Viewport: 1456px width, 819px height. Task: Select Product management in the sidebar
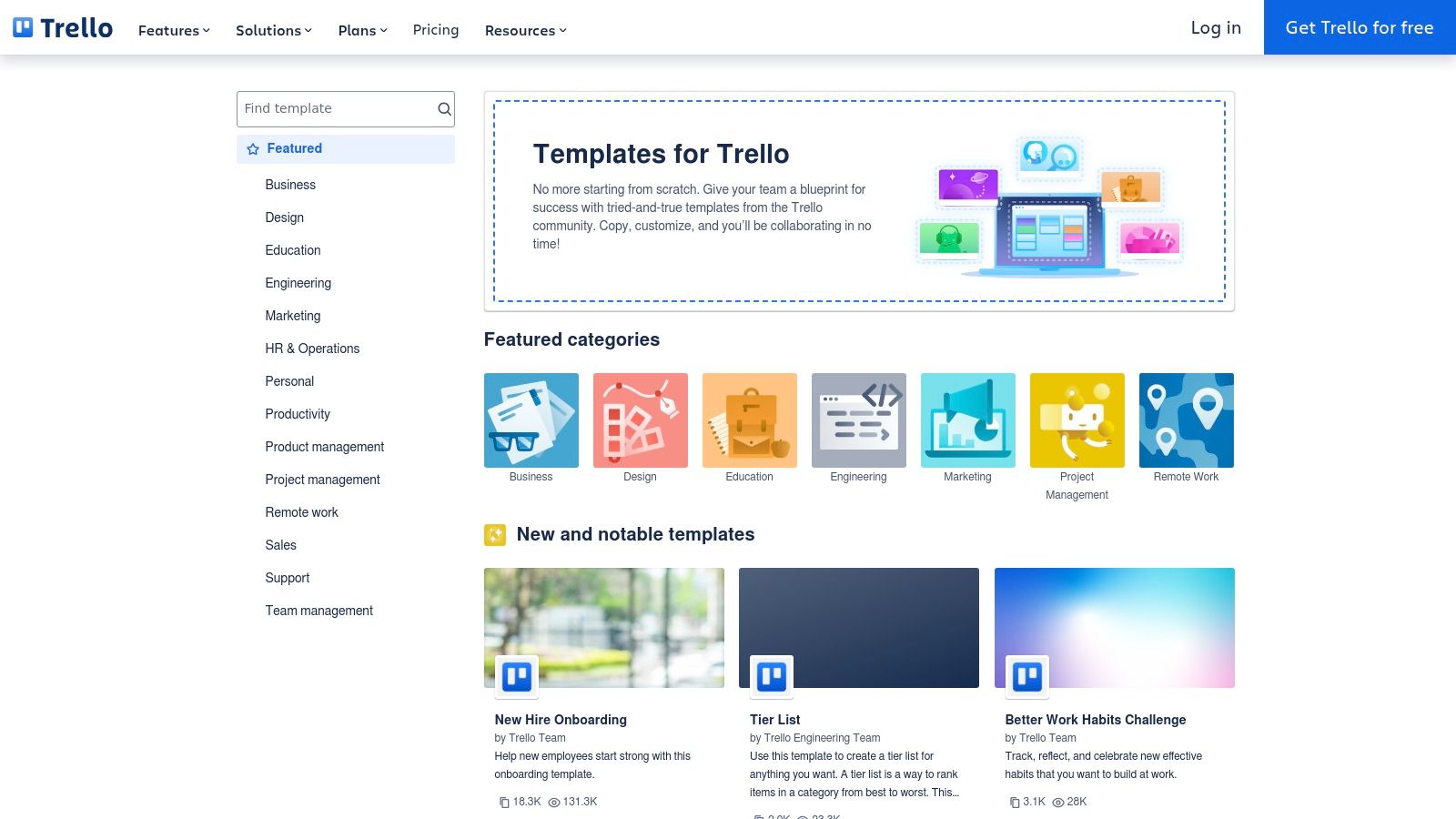click(325, 447)
